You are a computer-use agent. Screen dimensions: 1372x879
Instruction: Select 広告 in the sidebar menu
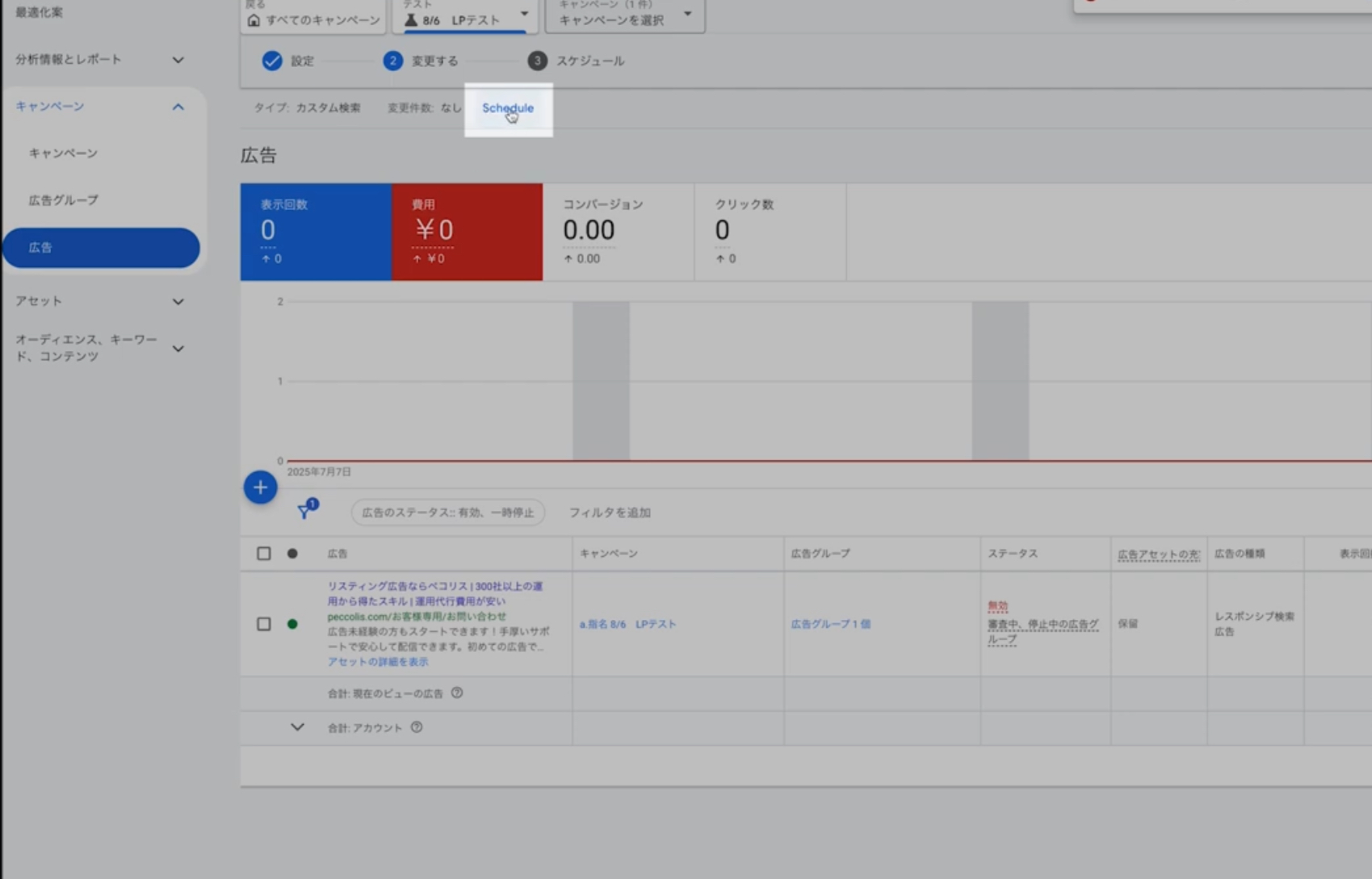point(101,248)
